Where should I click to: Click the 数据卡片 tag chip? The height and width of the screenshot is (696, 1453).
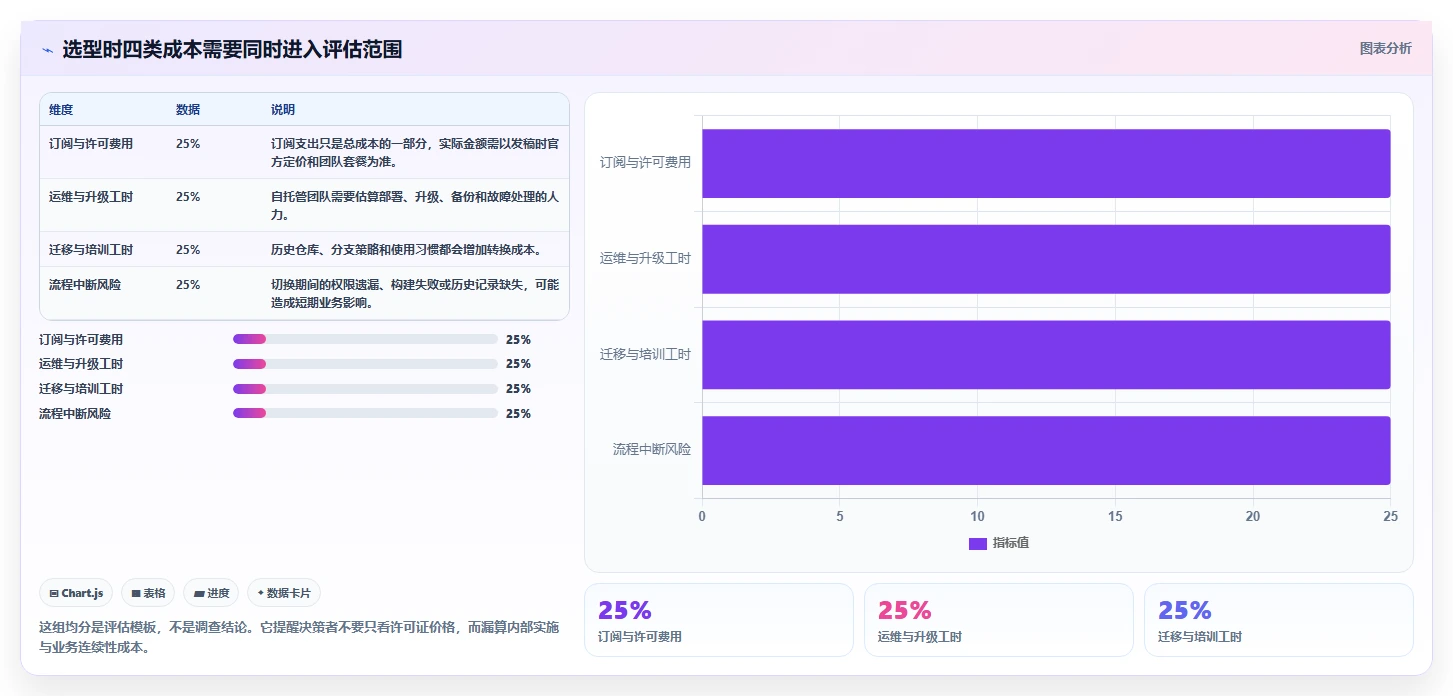coord(284,593)
